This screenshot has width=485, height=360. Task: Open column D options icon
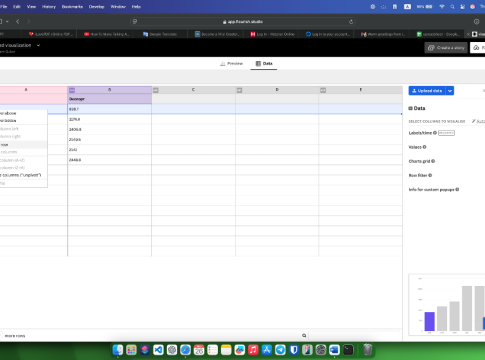click(x=239, y=90)
